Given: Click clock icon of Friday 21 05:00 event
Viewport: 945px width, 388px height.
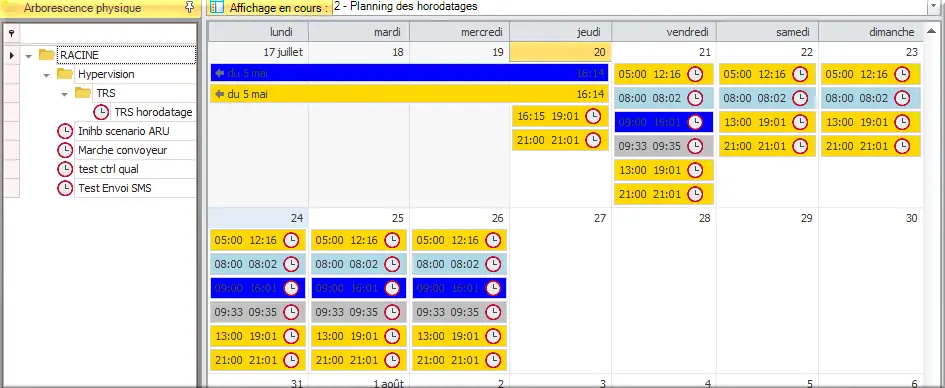Looking at the screenshot, I should (695, 74).
